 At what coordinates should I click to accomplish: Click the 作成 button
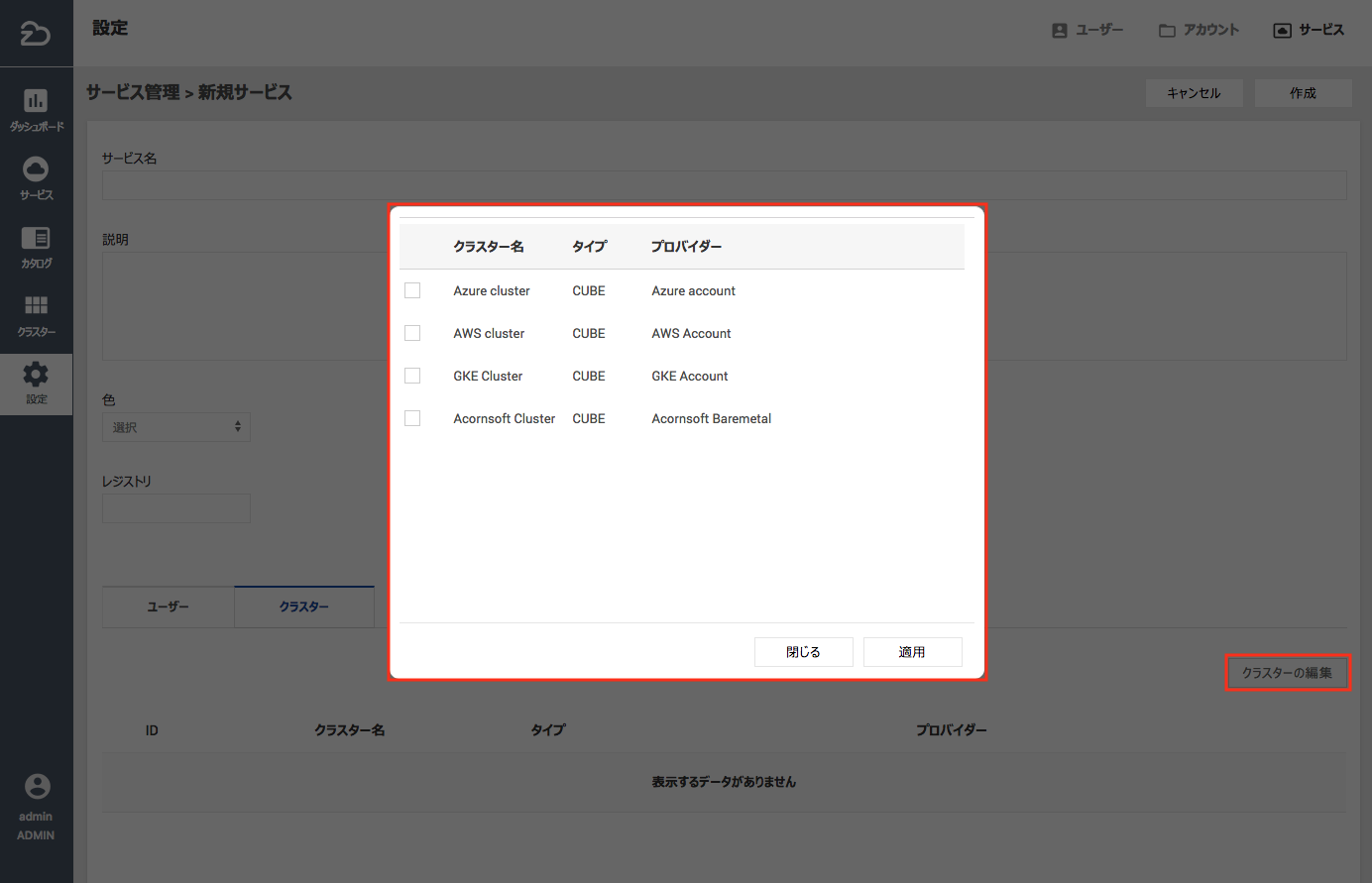(x=1303, y=93)
